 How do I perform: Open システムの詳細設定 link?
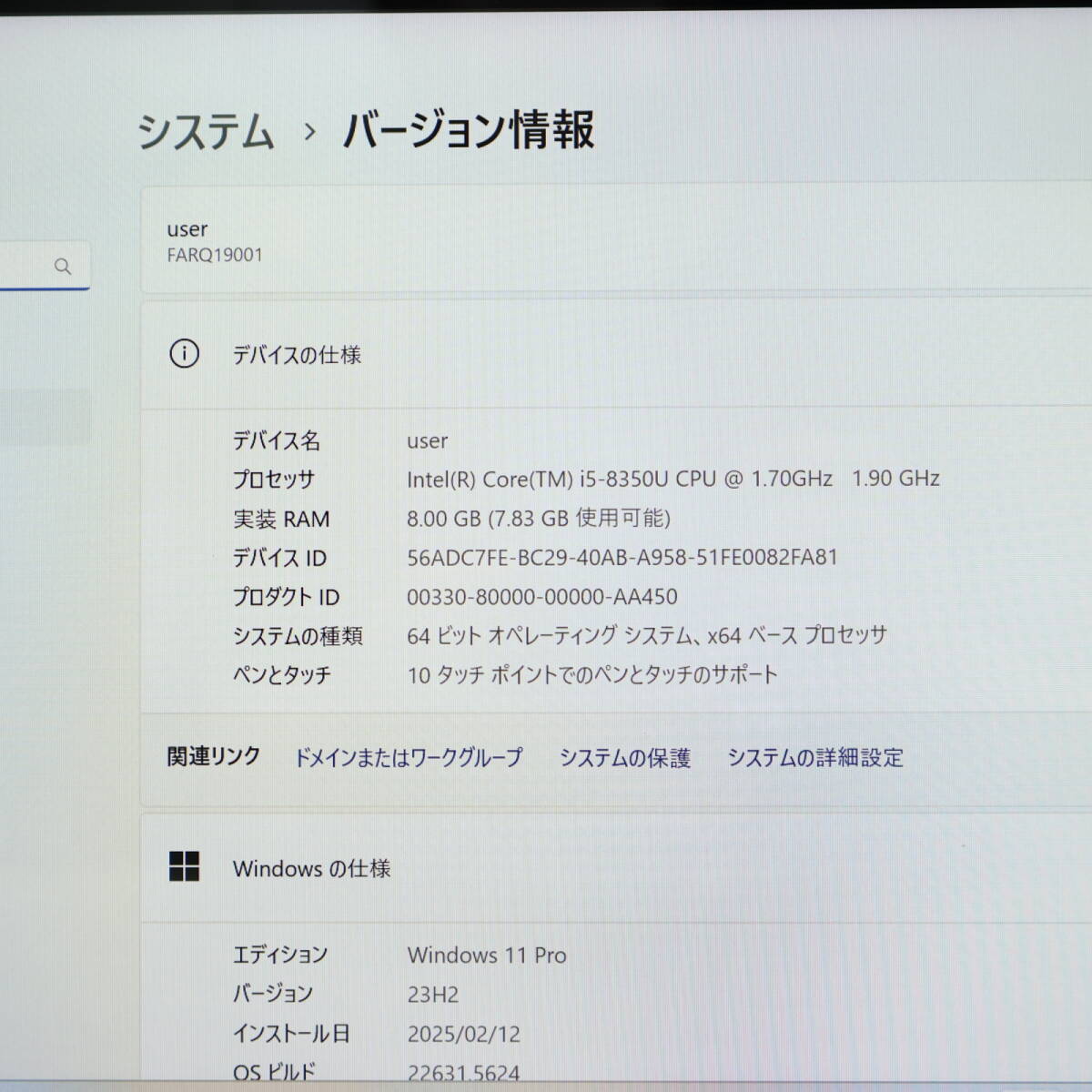[x=815, y=757]
